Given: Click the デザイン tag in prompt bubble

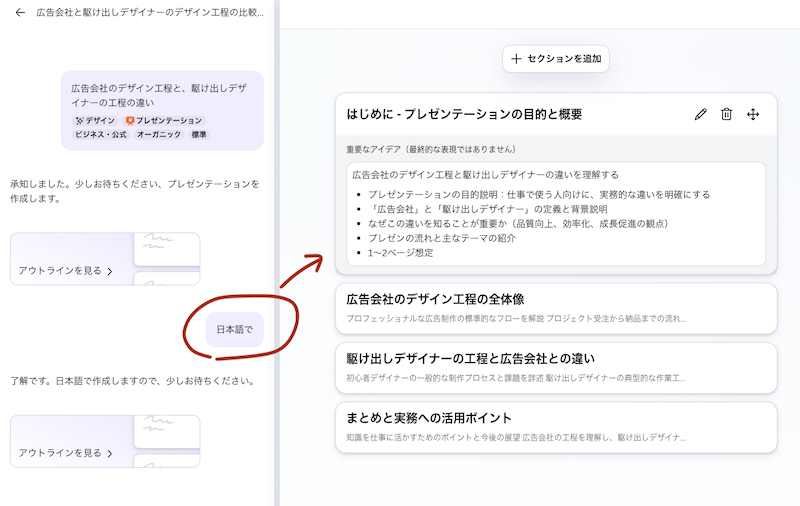Looking at the screenshot, I should [95, 120].
